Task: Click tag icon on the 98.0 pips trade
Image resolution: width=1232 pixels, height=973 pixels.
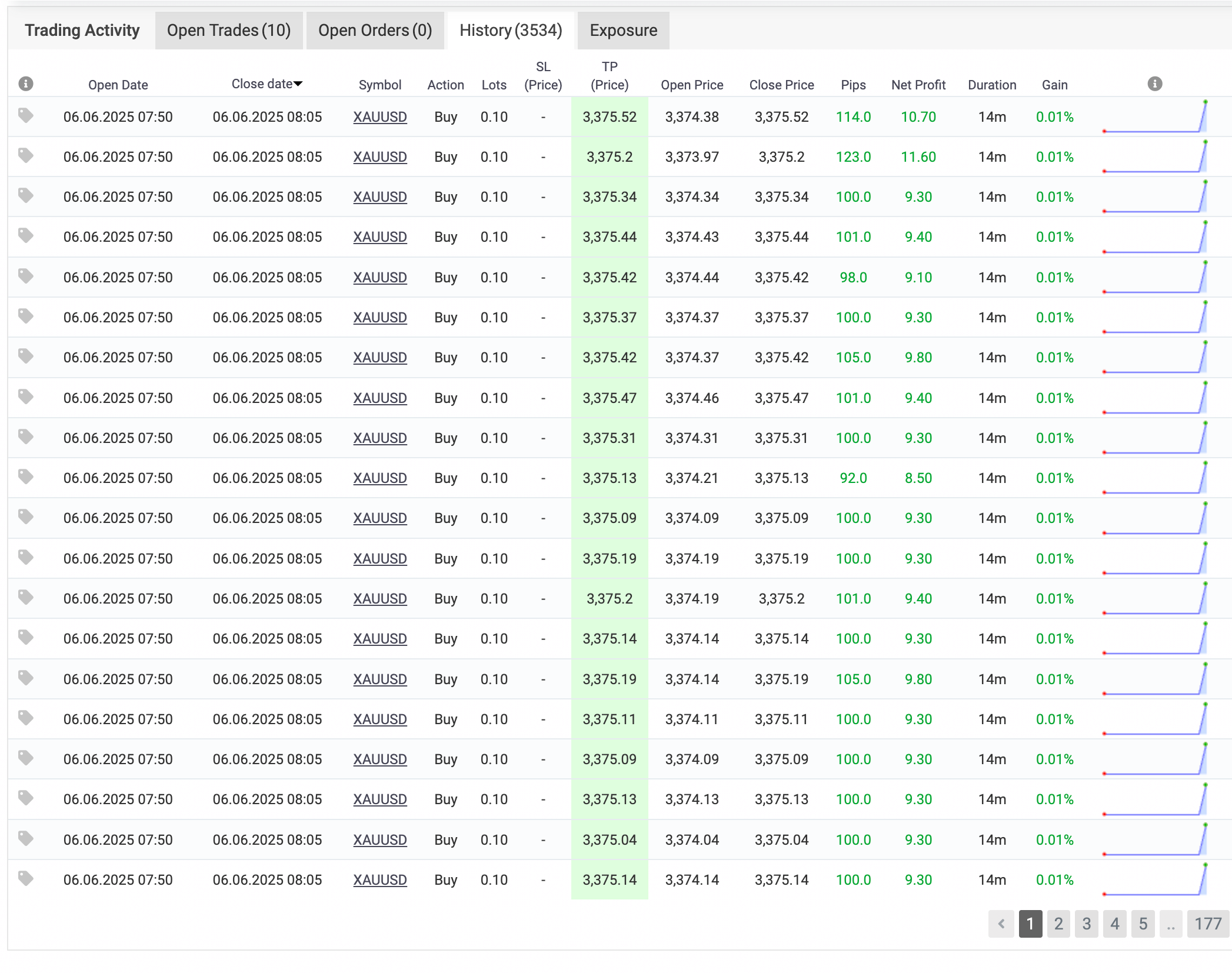Action: pos(26,276)
